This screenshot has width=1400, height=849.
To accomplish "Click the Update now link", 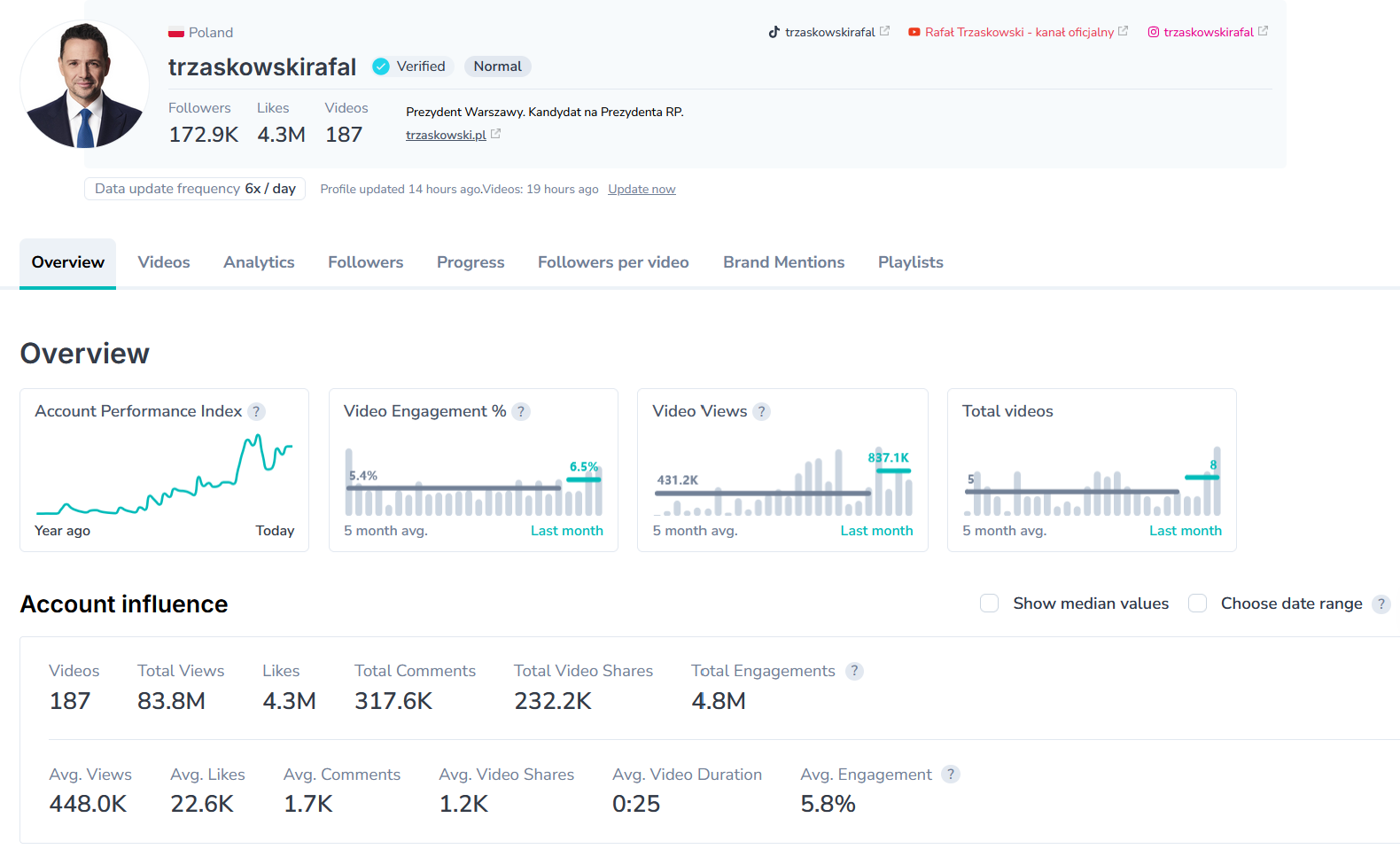I will coord(642,190).
